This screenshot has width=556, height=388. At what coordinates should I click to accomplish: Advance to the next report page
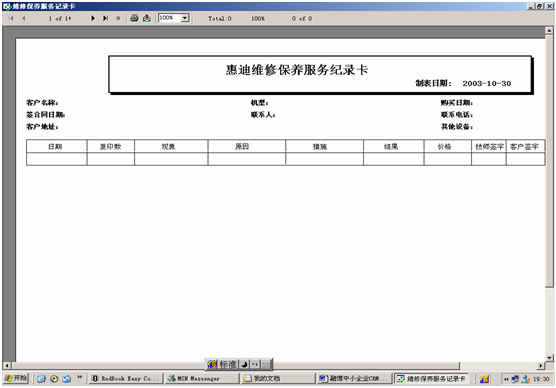click(x=93, y=18)
